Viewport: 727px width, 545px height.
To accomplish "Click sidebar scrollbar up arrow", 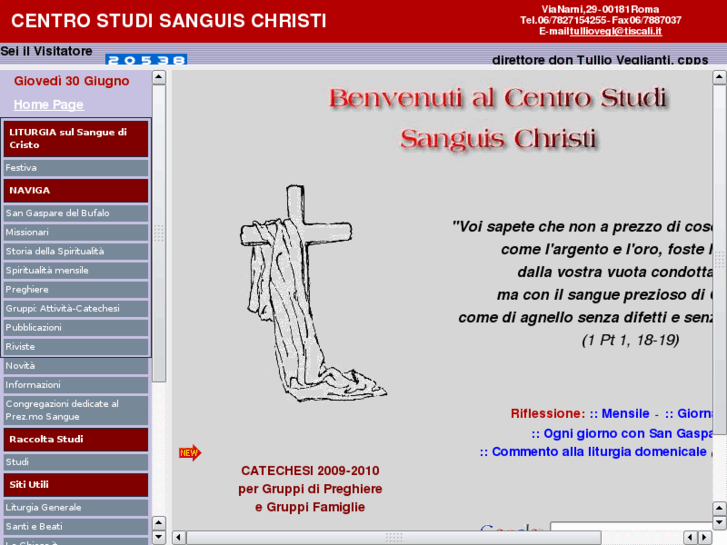I will (159, 77).
